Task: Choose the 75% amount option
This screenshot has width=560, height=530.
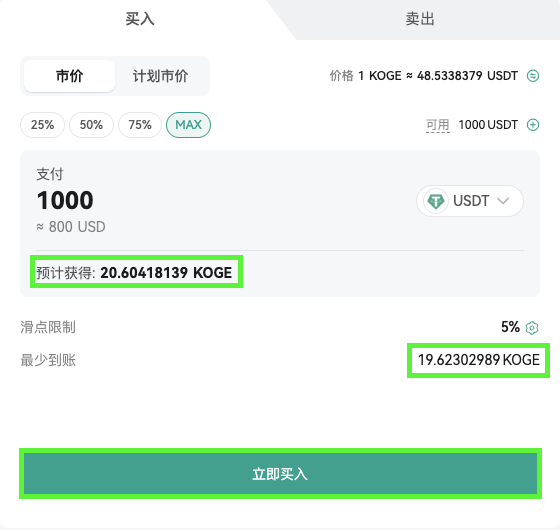Action: pyautogui.click(x=140, y=125)
